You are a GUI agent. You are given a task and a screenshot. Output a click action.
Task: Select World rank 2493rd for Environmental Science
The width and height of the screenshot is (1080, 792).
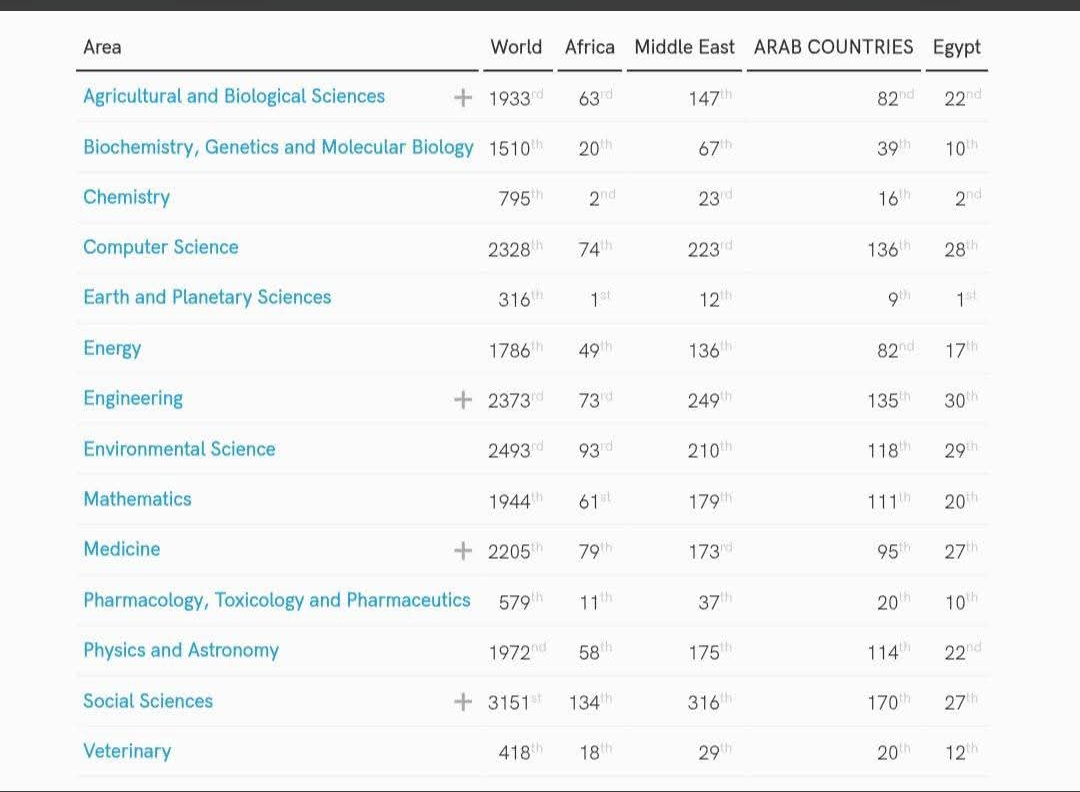[516, 450]
